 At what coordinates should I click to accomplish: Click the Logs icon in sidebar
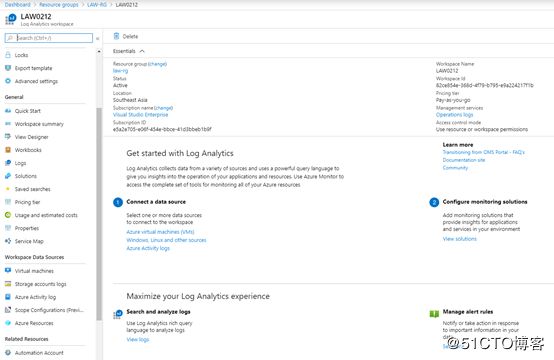pos(8,163)
